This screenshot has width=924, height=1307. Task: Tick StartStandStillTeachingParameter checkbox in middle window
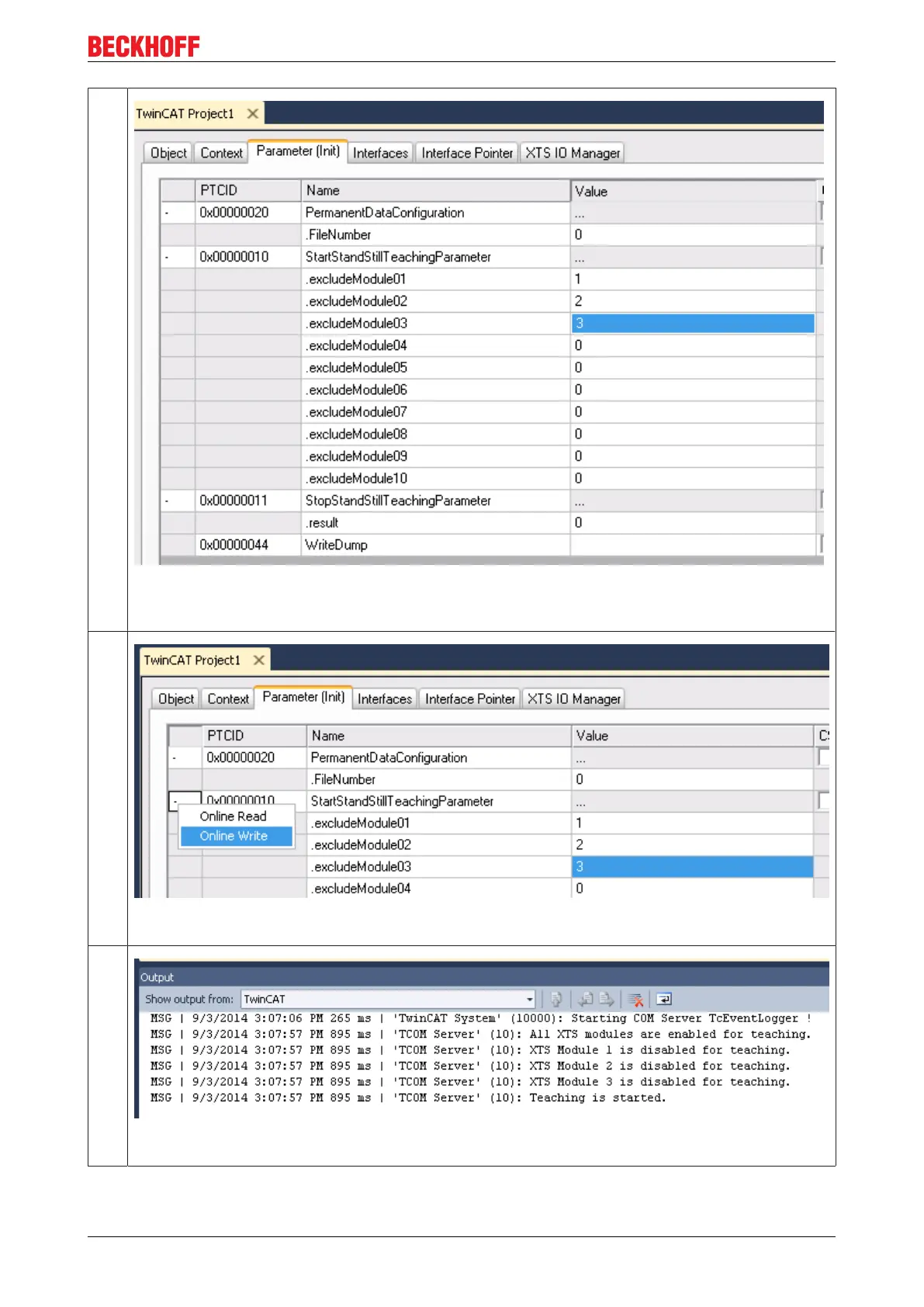coord(824,800)
